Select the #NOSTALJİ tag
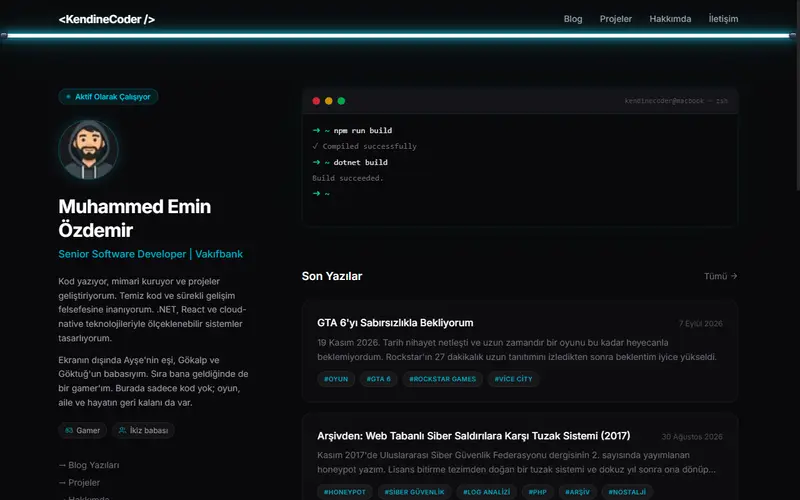The width and height of the screenshot is (800, 500). pos(627,492)
